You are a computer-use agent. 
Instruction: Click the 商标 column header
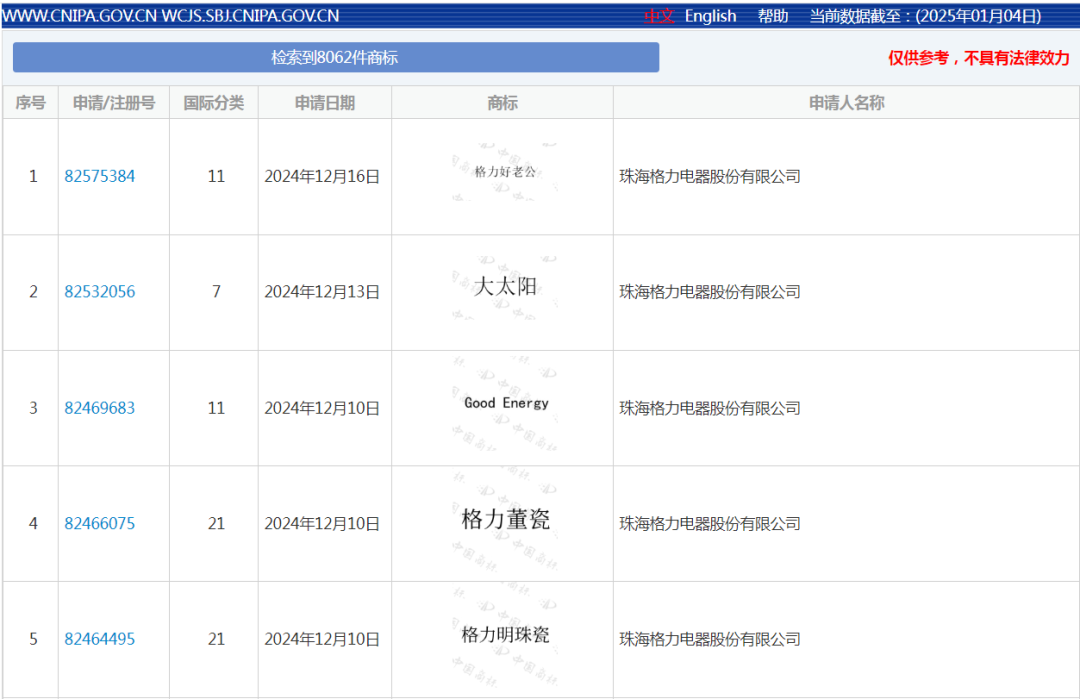[x=502, y=103]
